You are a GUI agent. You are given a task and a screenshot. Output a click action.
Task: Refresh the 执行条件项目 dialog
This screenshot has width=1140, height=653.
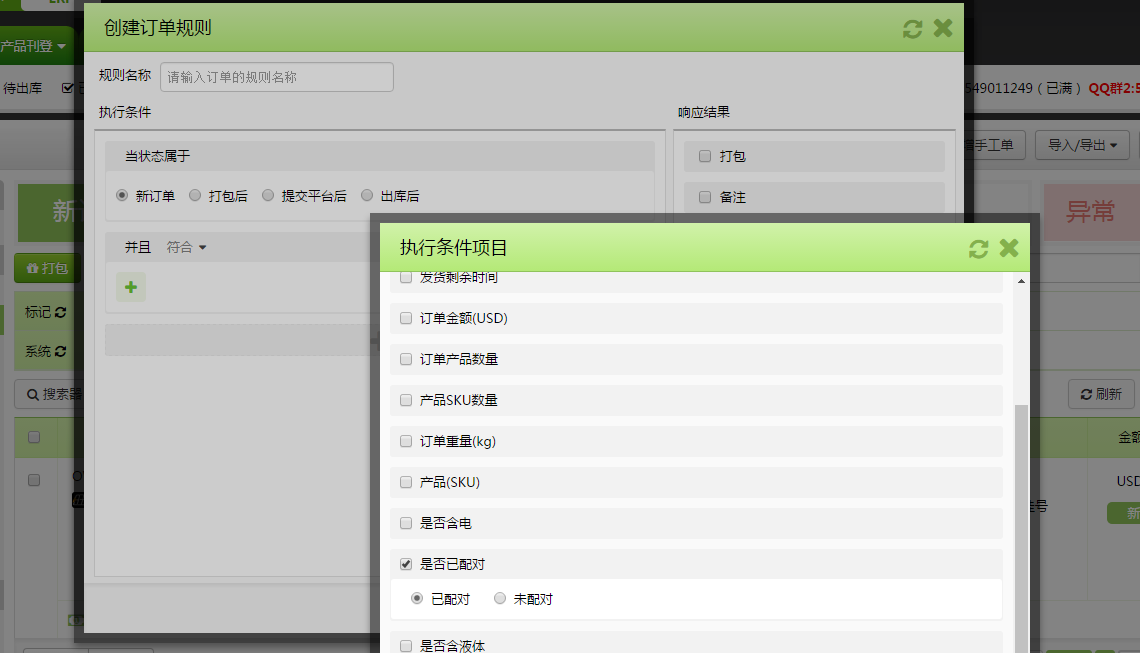979,249
